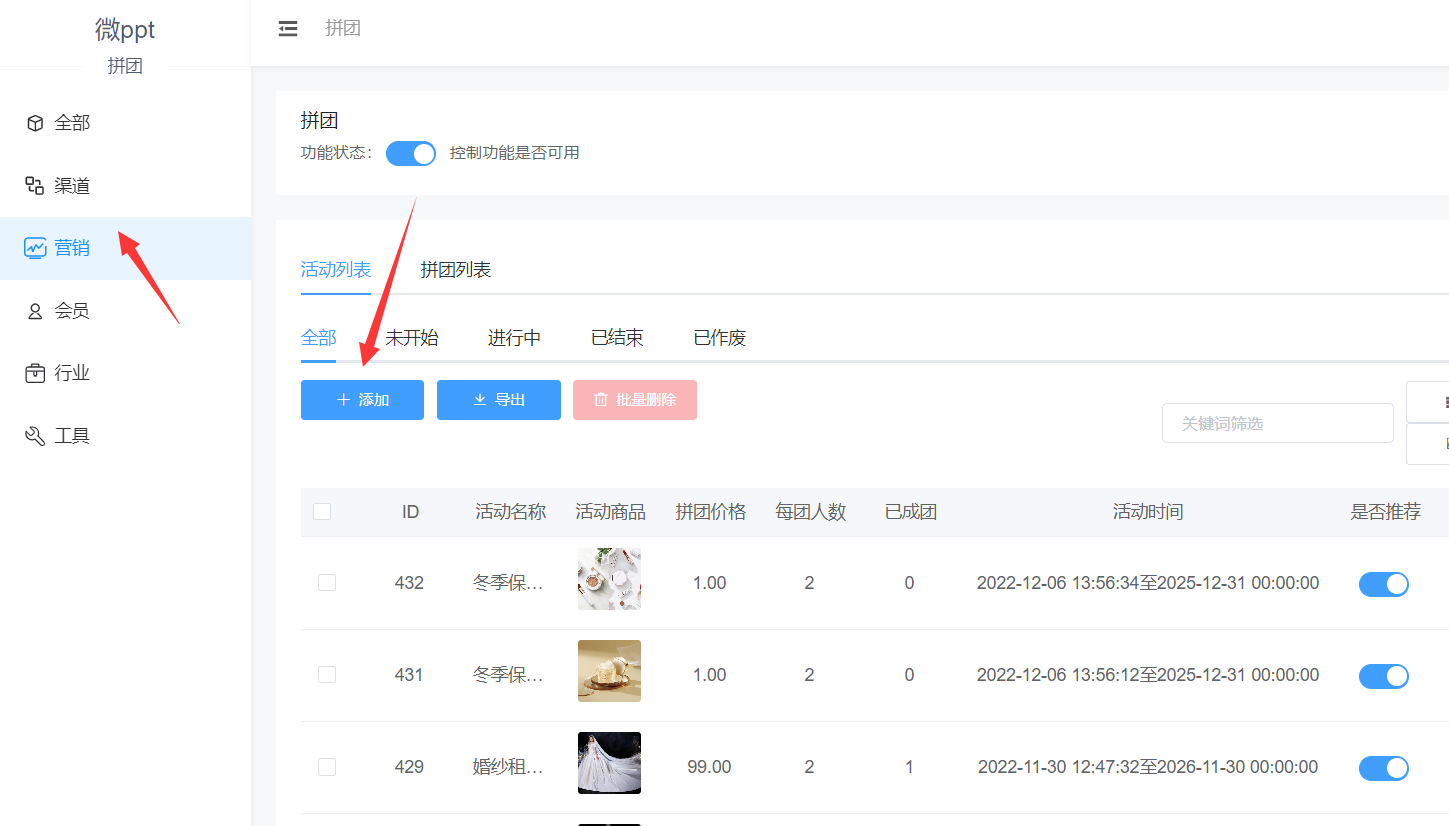Click the 微ppt logo title
The image size is (1449, 826).
click(125, 30)
